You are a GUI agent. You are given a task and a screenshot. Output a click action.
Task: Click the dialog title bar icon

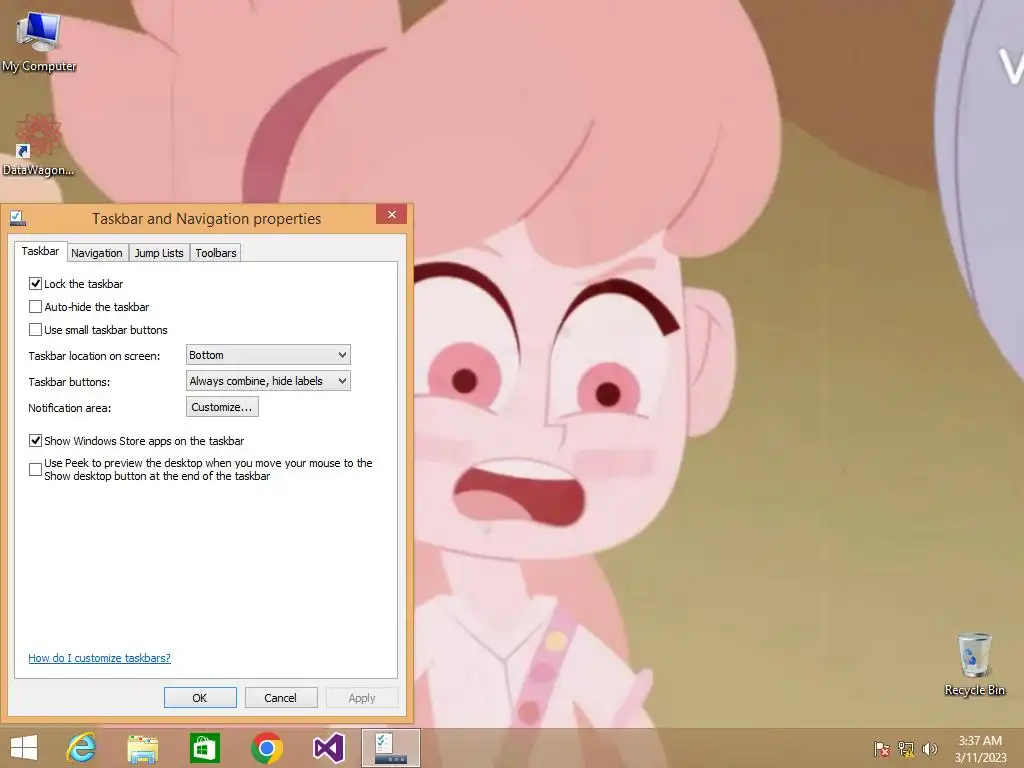coord(18,218)
